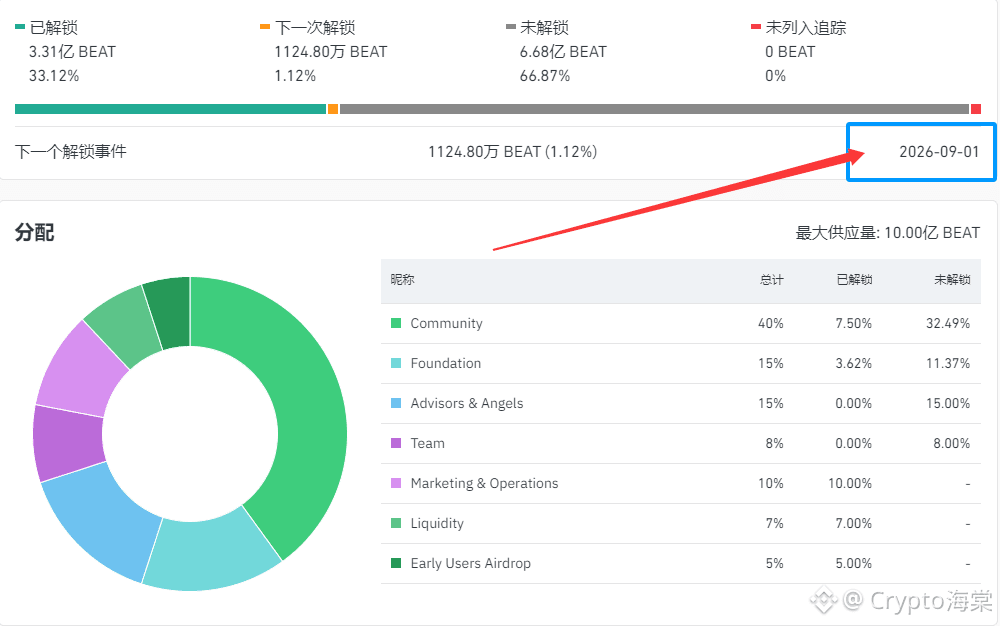Image resolution: width=1000 pixels, height=626 pixels.
Task: Click the 总计 column header
Action: 772,279
